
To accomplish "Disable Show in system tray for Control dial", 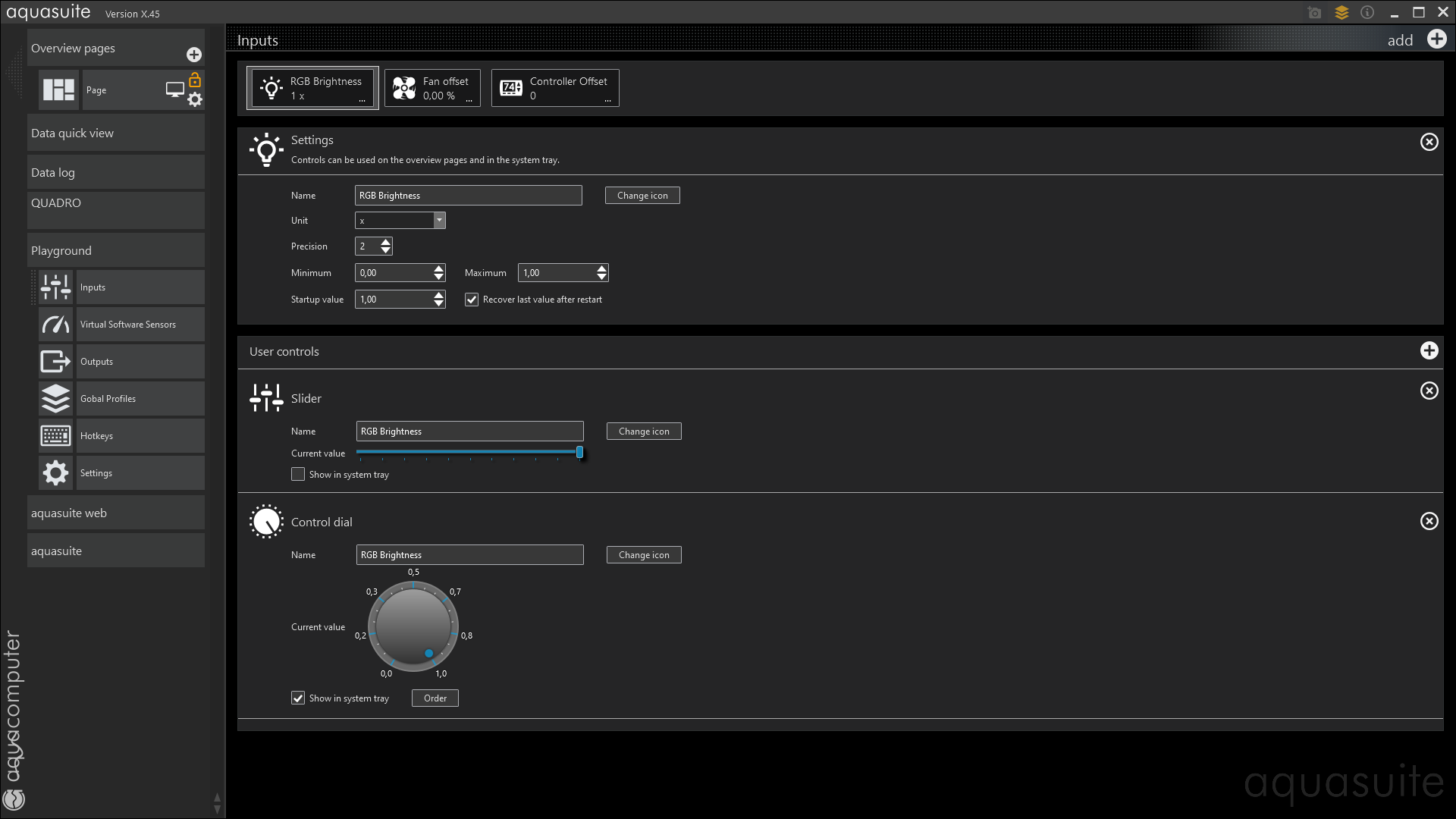I will pos(298,698).
